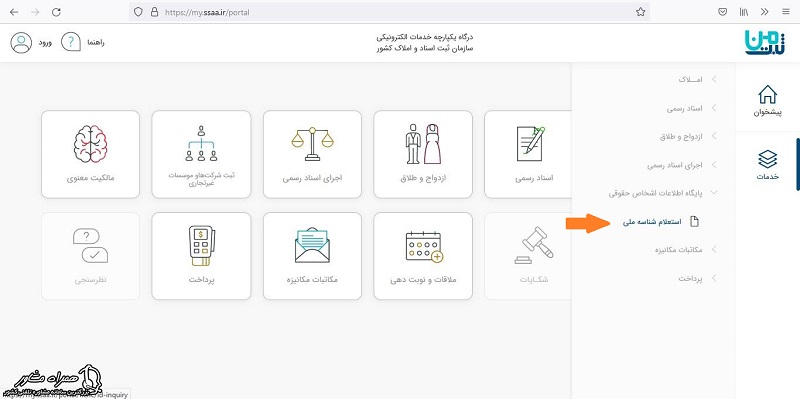This screenshot has height=399, width=800.
Task: Open the مالکیت معنوی brain card
Action: 90,154
